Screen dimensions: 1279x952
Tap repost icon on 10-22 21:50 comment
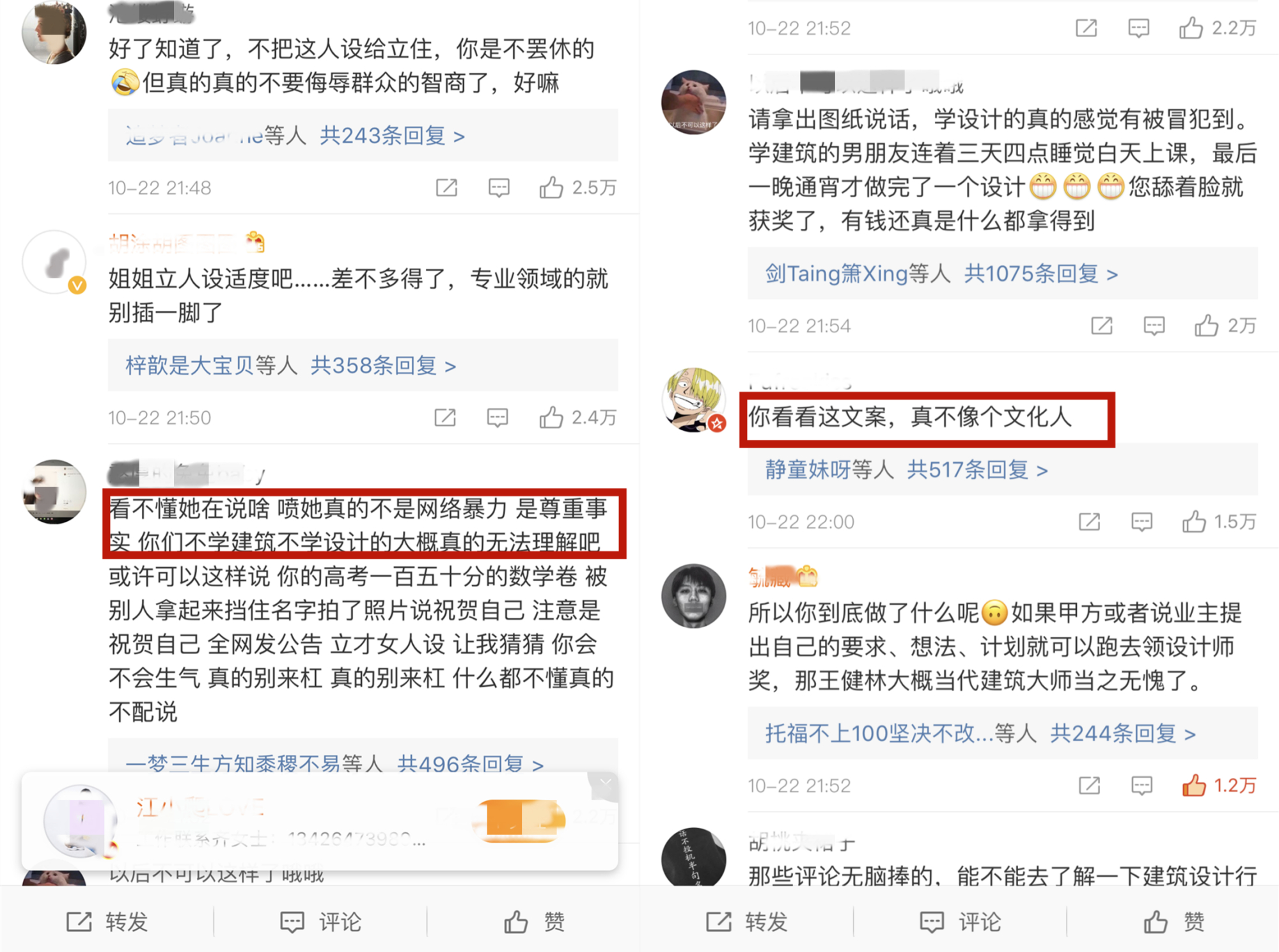pos(445,417)
